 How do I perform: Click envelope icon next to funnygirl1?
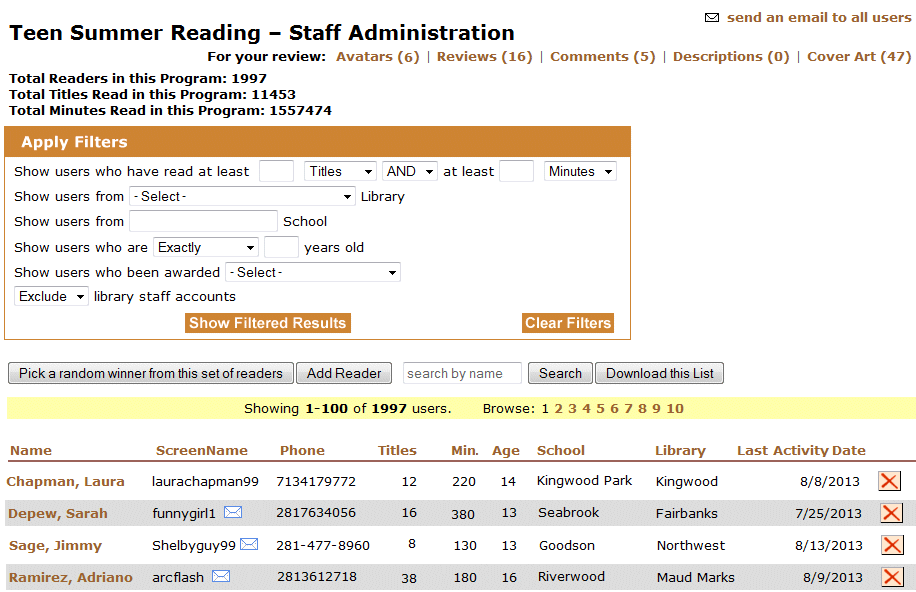(x=233, y=512)
